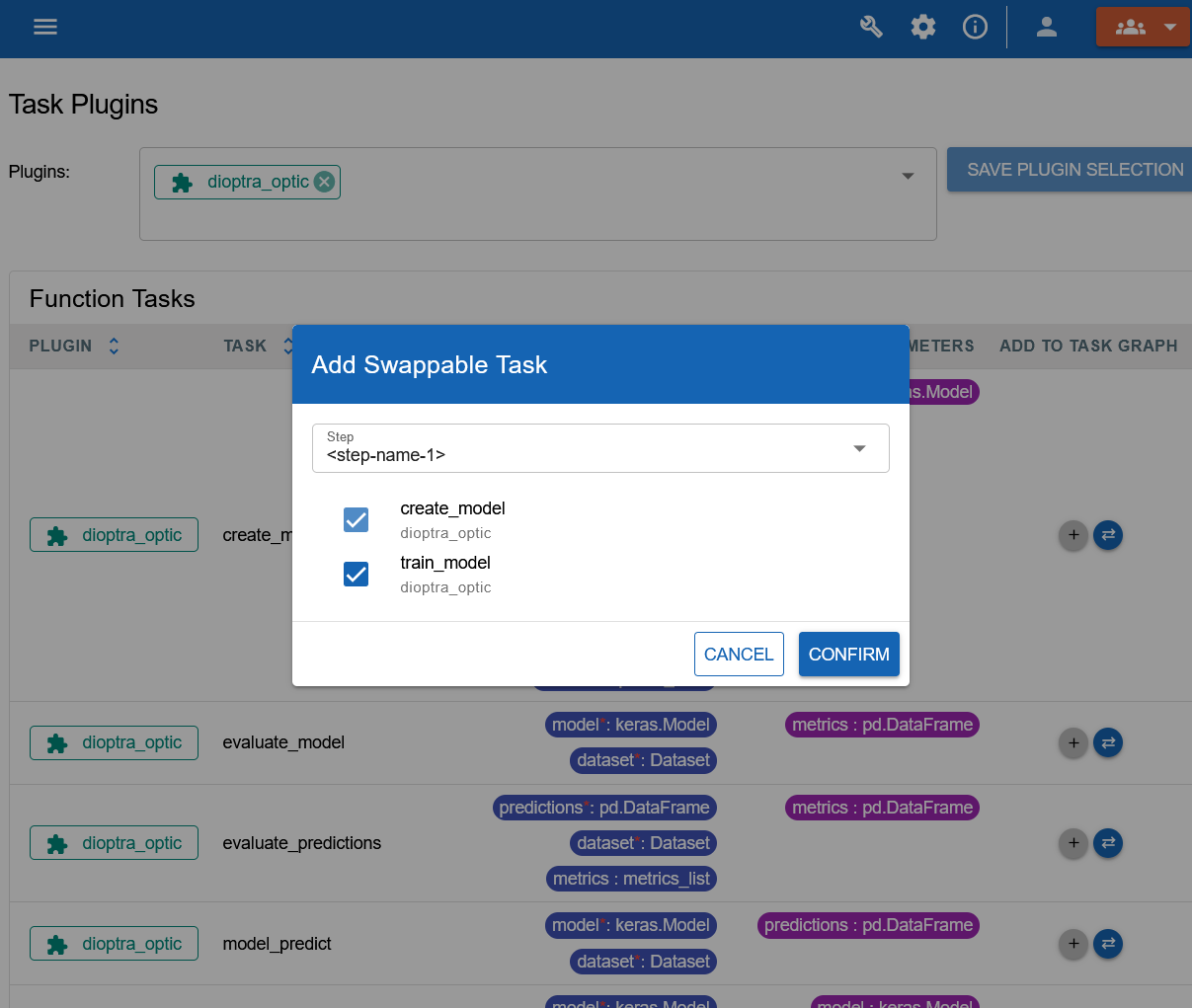Click 'dataset: Dataset' chip in model_predict row
This screenshot has height=1008, width=1192.
[x=643, y=962]
